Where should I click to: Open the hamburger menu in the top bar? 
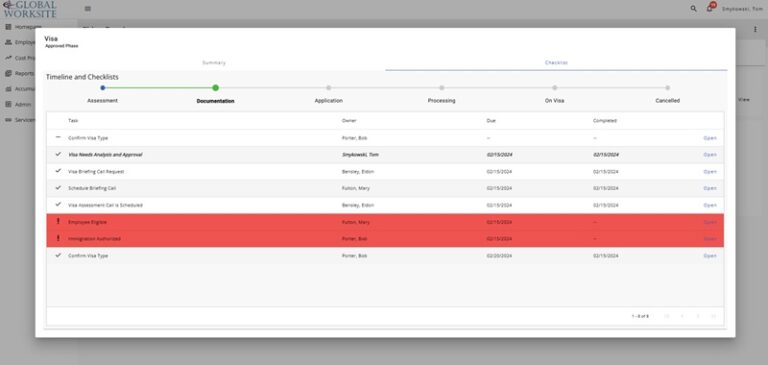[x=88, y=8]
